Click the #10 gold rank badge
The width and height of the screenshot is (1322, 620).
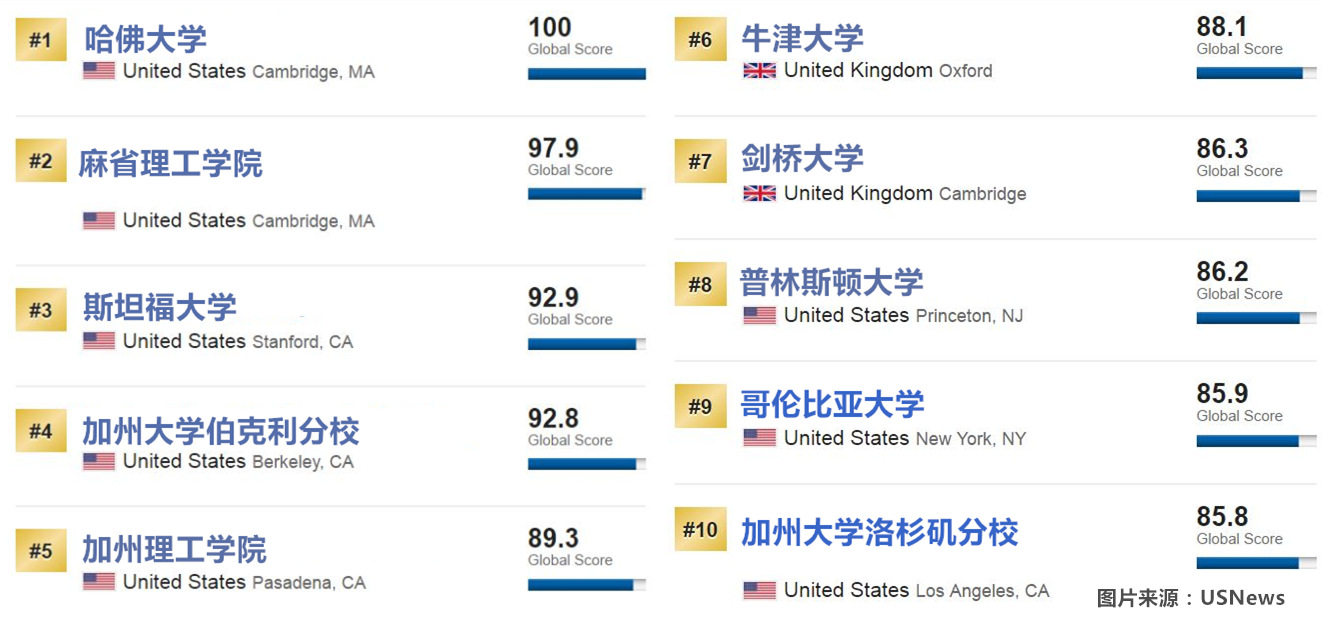(700, 529)
